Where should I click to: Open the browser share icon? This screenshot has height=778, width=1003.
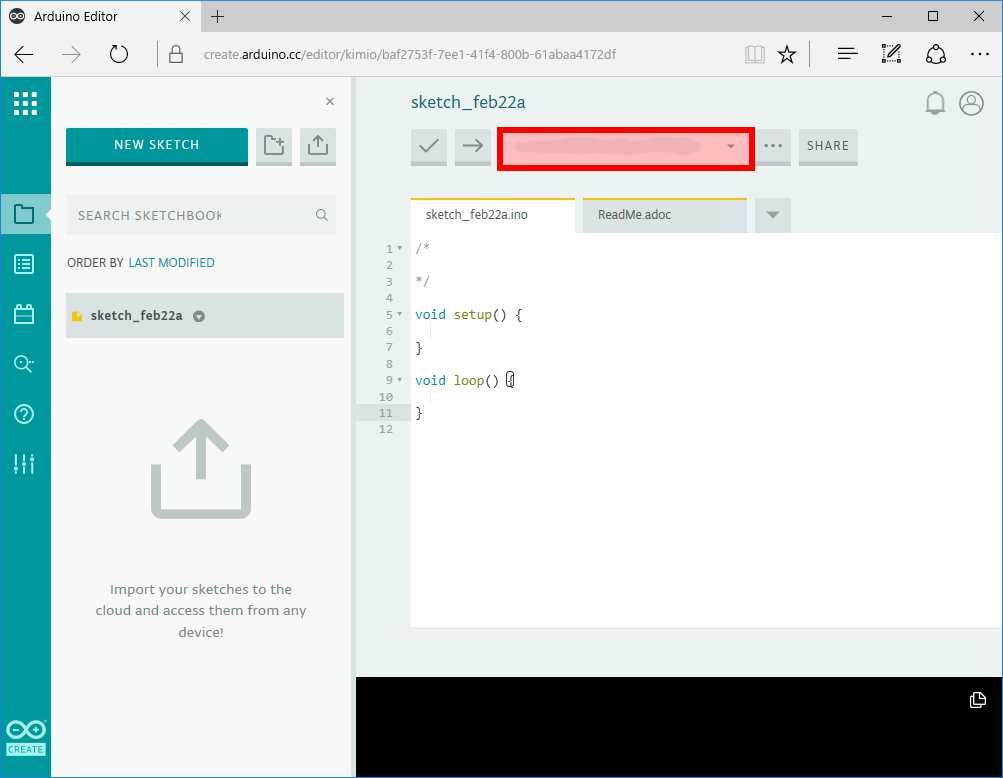click(936, 54)
